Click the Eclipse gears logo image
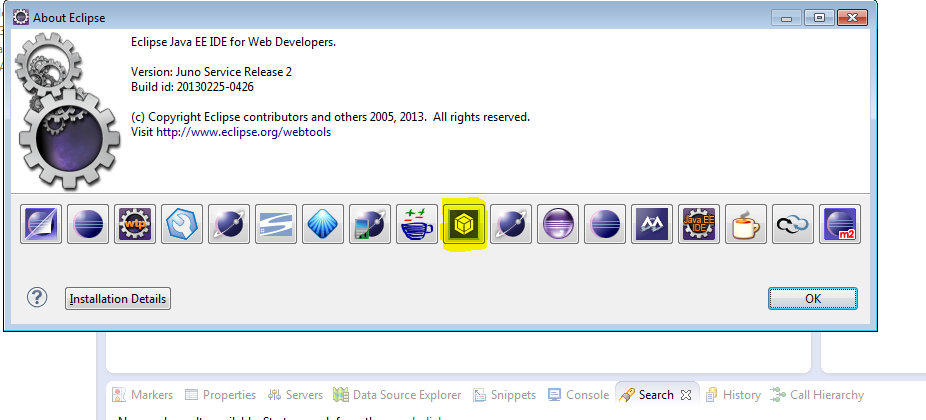The image size is (926, 420). 67,110
